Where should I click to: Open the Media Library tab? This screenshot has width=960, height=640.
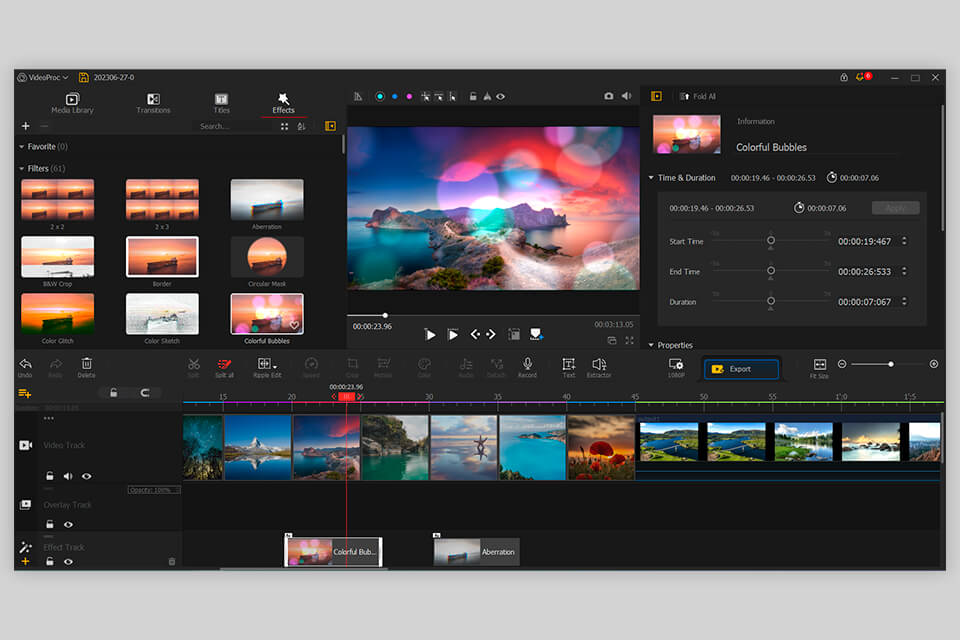point(72,104)
